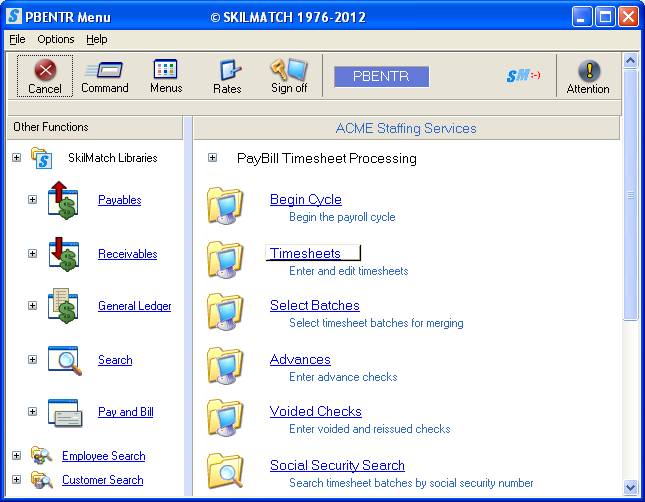Click the Search link in Other Functions
645x502 pixels.
(x=115, y=360)
